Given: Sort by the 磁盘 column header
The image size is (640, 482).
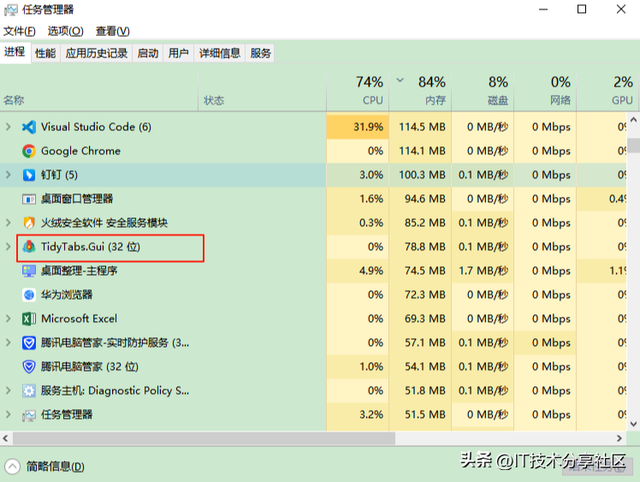Looking at the screenshot, I should 483,91.
